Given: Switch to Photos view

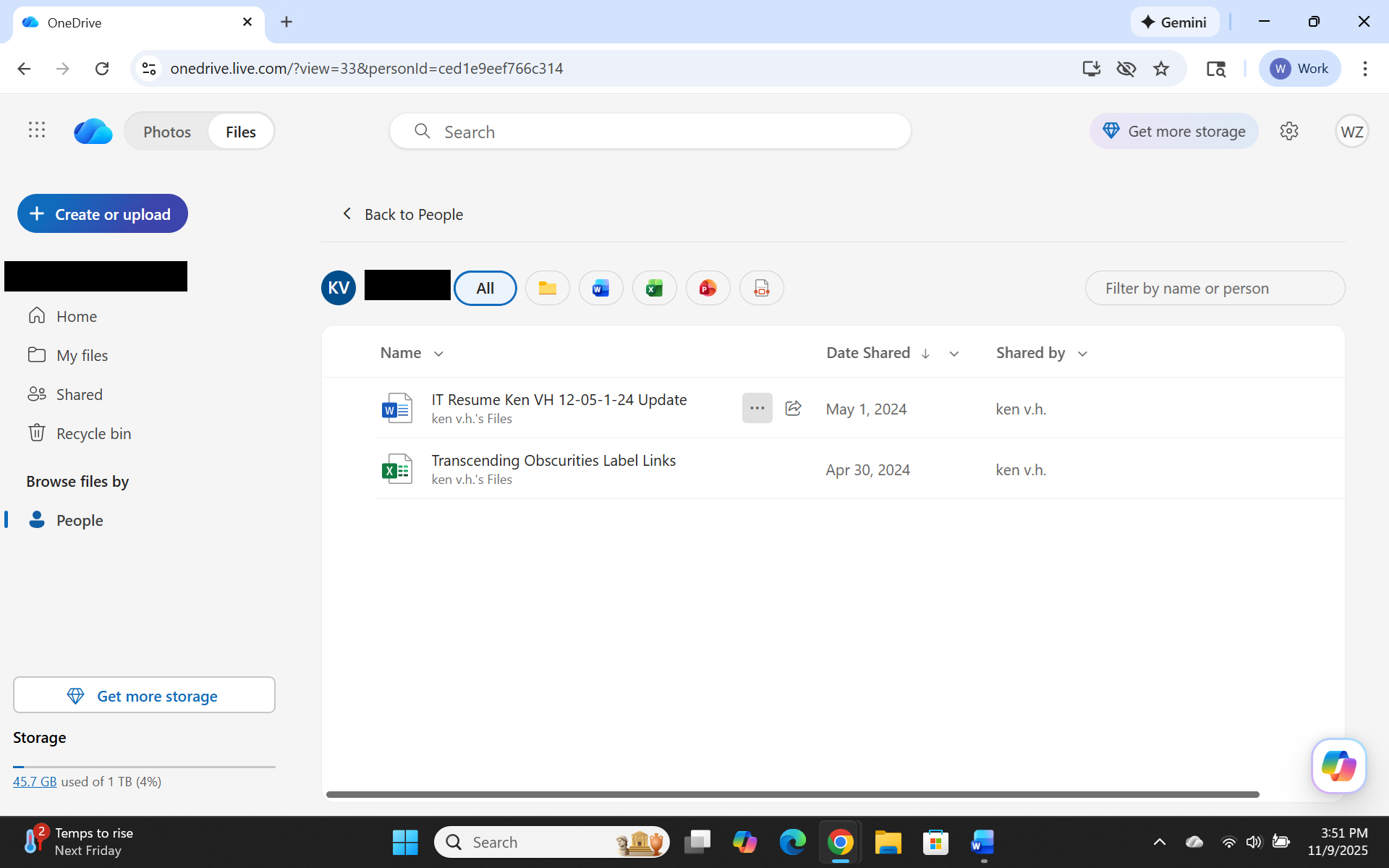Looking at the screenshot, I should pos(167,132).
